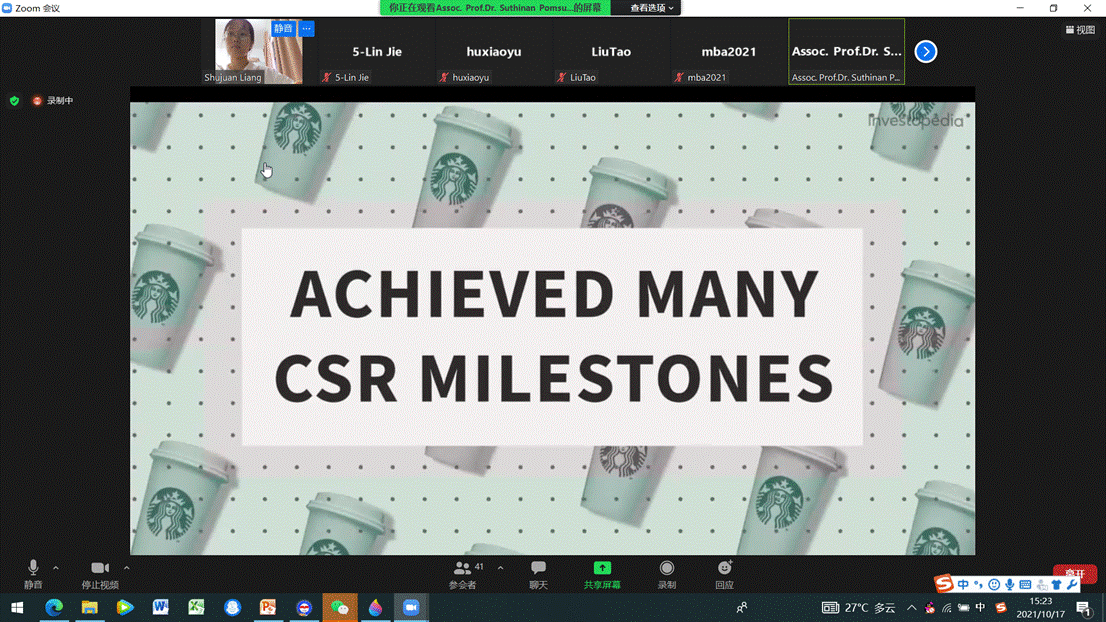
Task: Click the microphone mute (静音) icon
Action: (33, 569)
